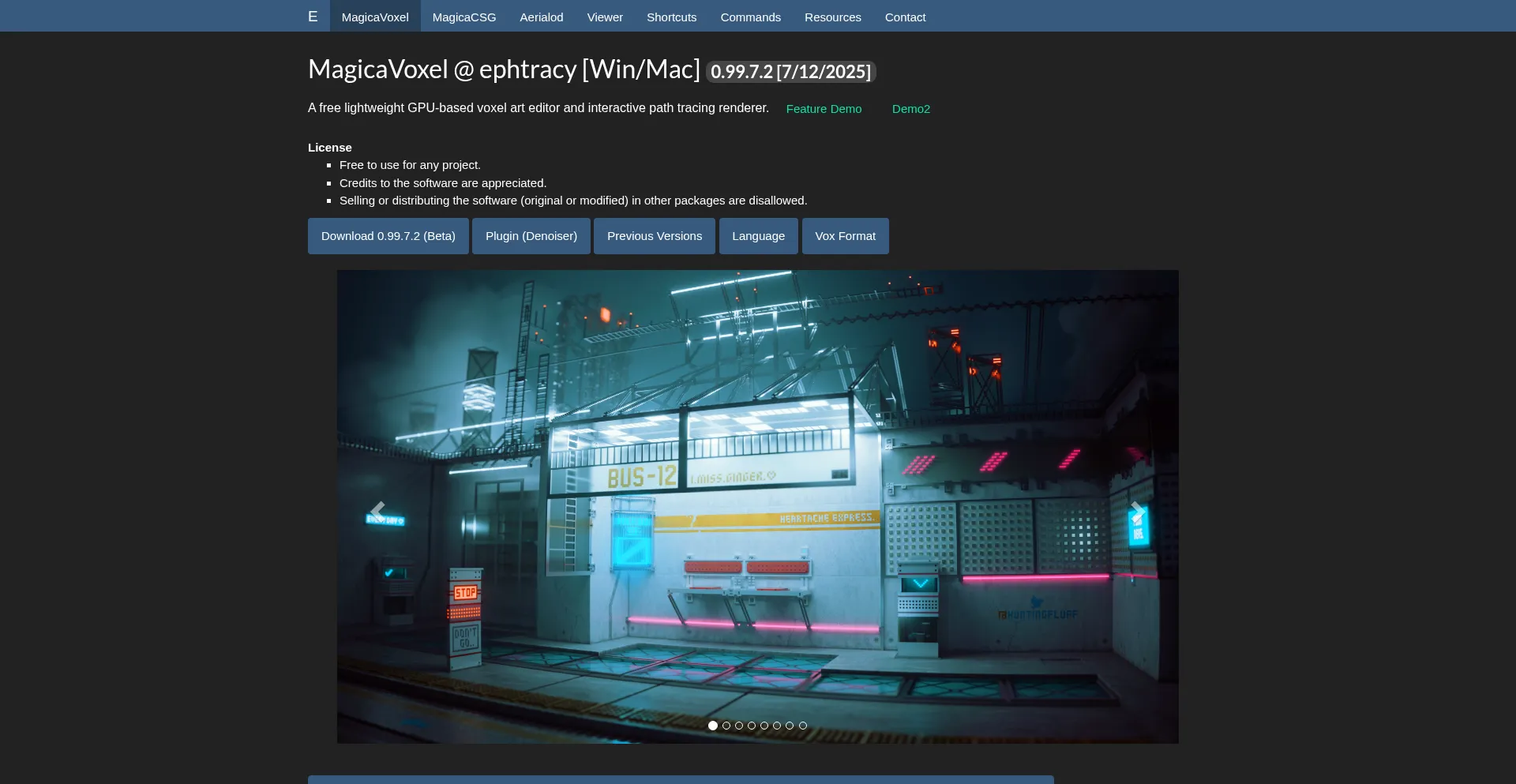1516x784 pixels.
Task: Select the first carousel indicator dot
Action: point(713,726)
